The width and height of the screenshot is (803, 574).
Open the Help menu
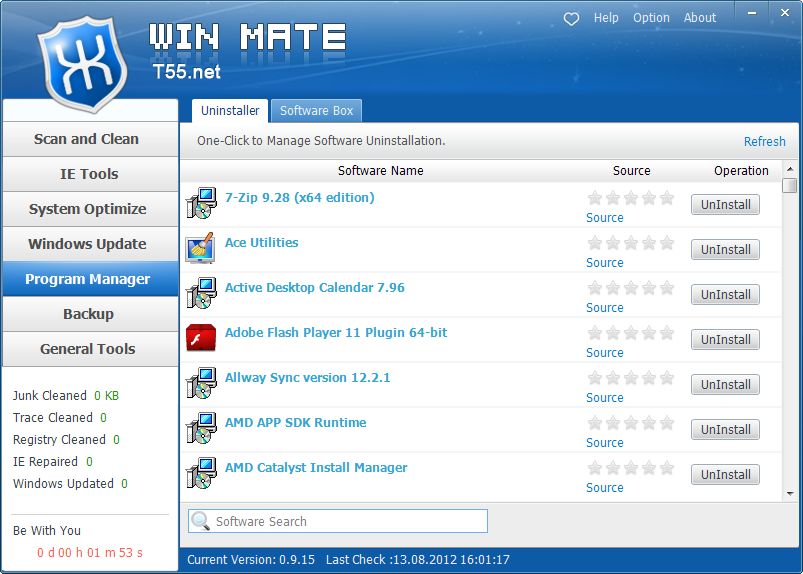606,18
